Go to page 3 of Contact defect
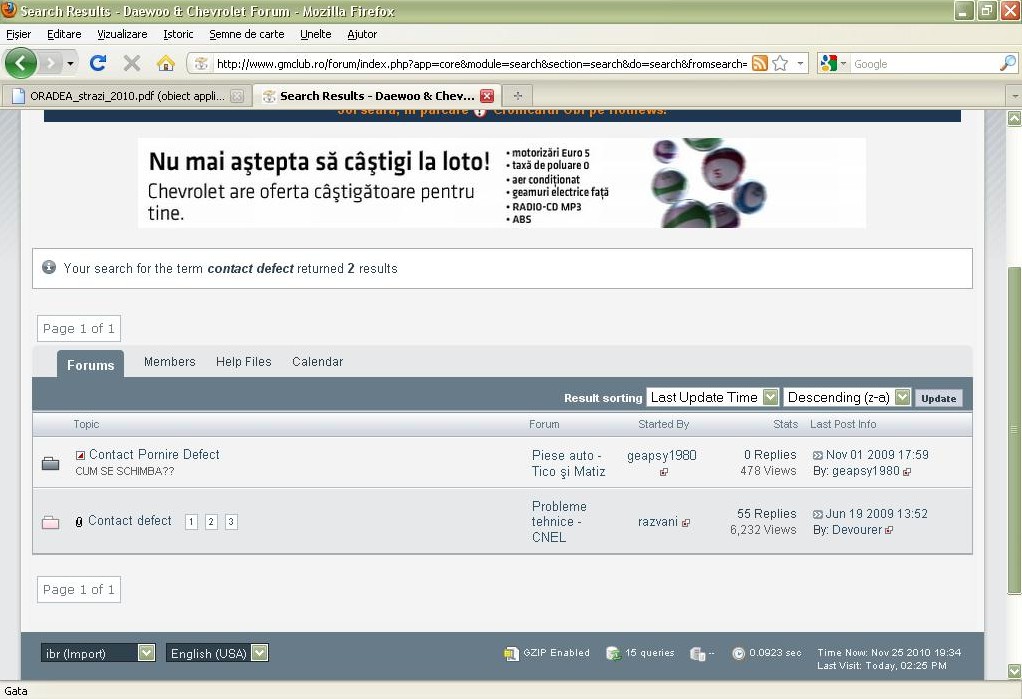The image size is (1022, 699). click(231, 522)
